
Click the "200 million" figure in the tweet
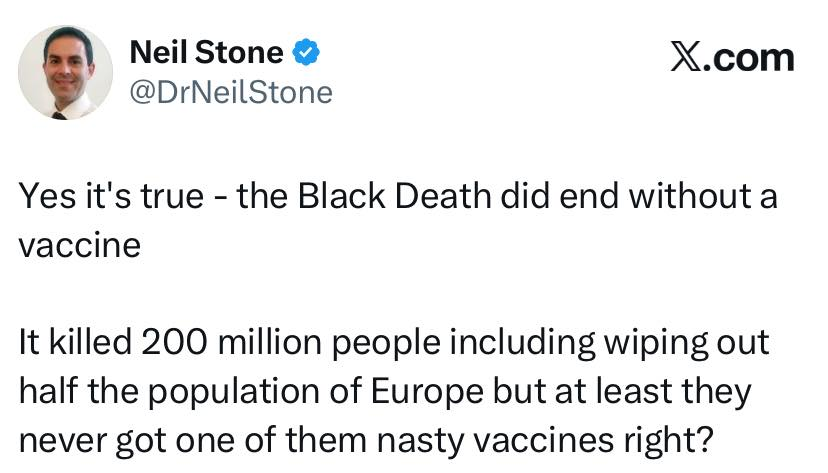[x=222, y=343]
